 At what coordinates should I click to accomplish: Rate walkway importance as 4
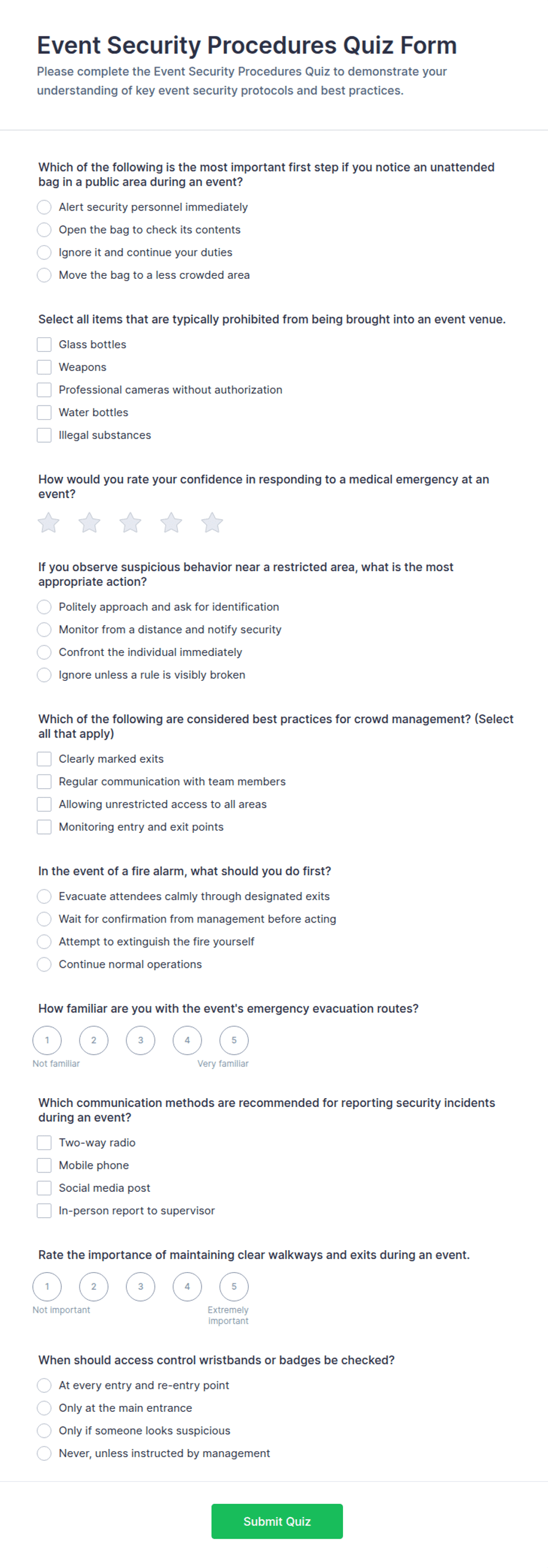(x=187, y=1287)
